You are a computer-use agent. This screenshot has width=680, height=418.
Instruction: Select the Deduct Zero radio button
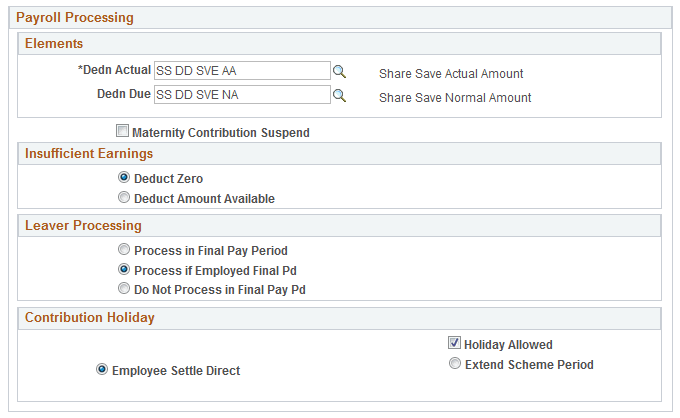[x=124, y=178]
